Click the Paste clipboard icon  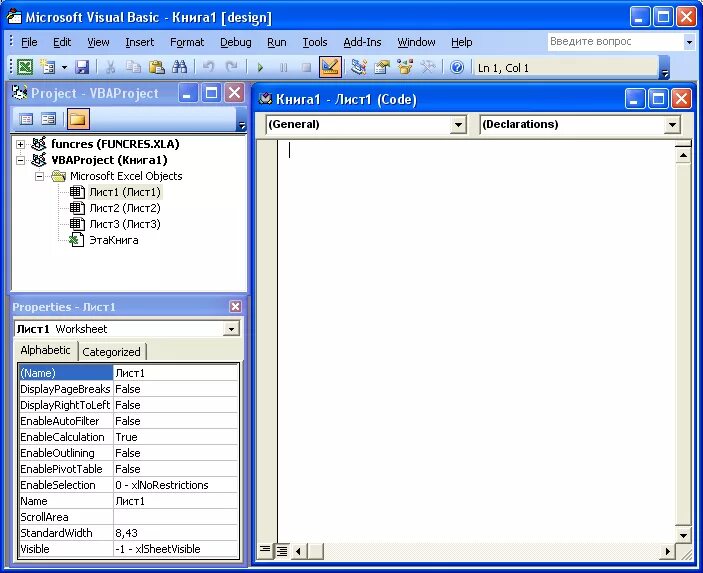(x=156, y=67)
